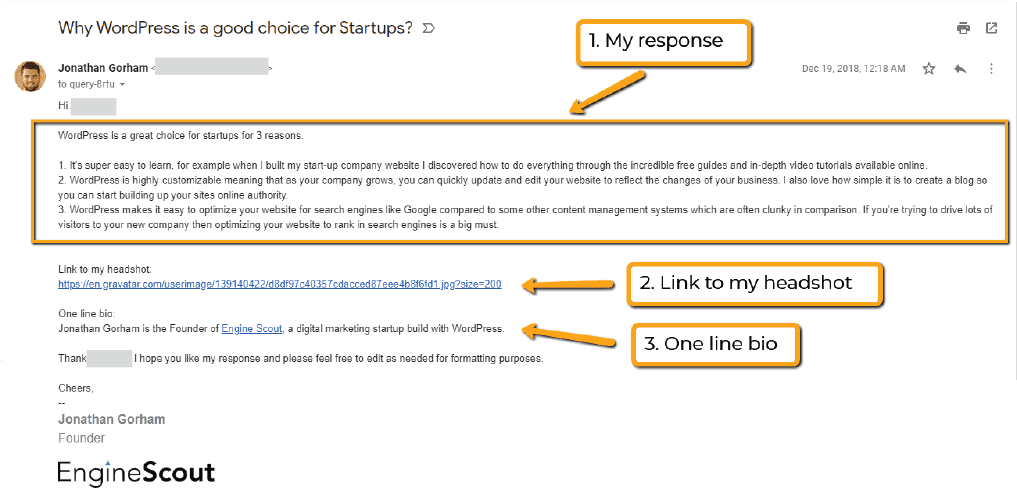Screen dimensions: 1017x503
Task: Select the "2. Link to my headshot" callout
Action: point(755,283)
